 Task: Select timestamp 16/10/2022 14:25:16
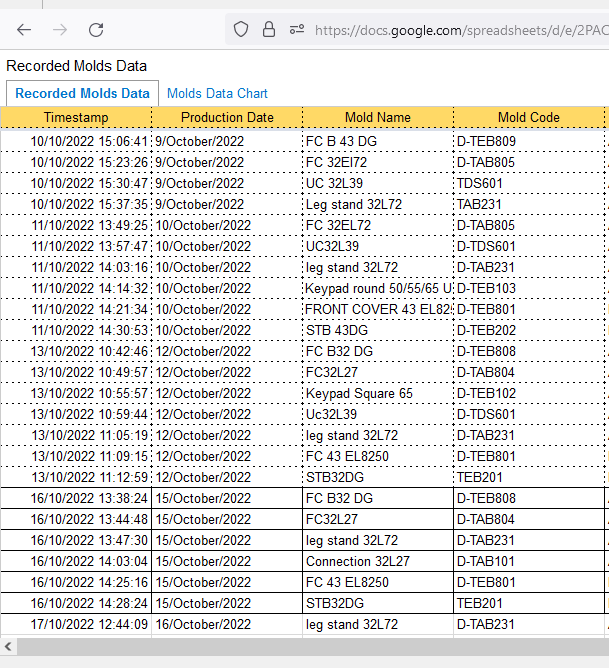[x=76, y=582]
